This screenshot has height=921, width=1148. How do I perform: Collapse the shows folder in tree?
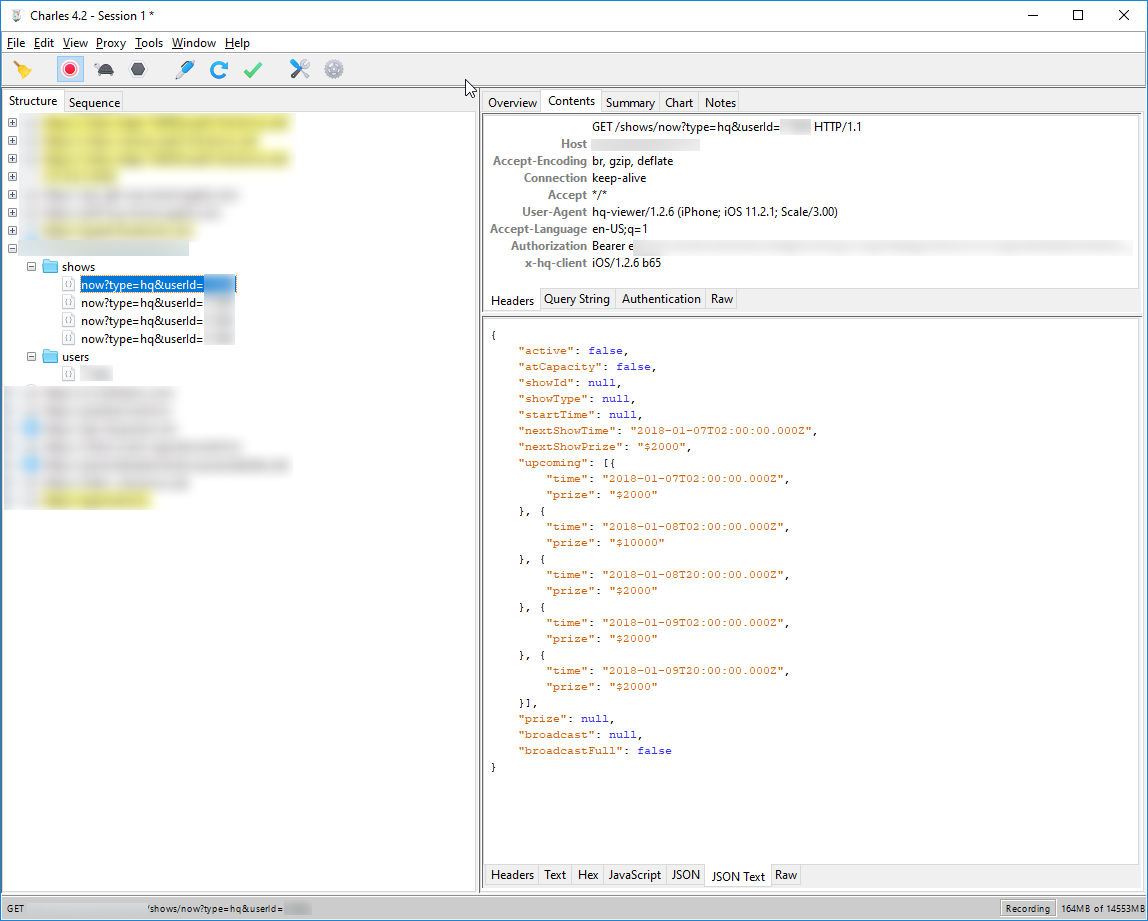click(31, 267)
